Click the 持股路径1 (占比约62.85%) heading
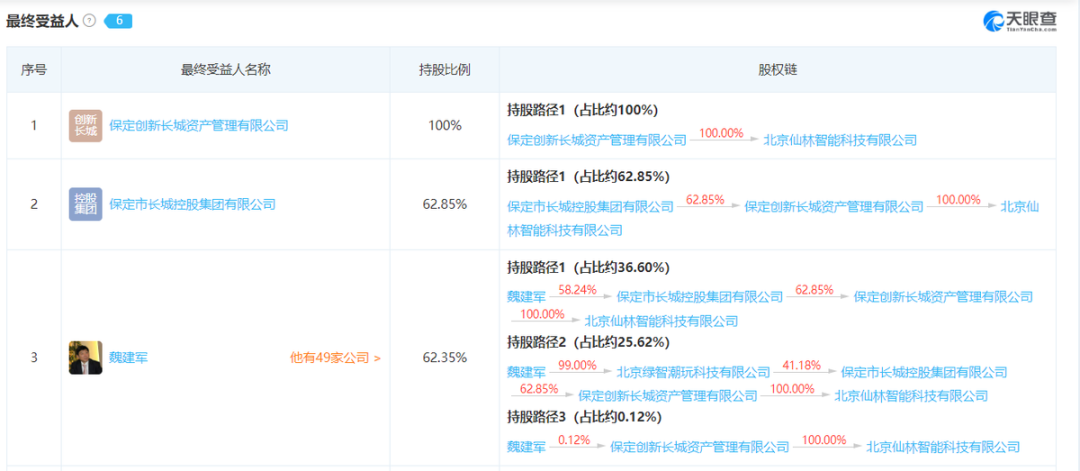This screenshot has width=1080, height=471. coord(588,176)
